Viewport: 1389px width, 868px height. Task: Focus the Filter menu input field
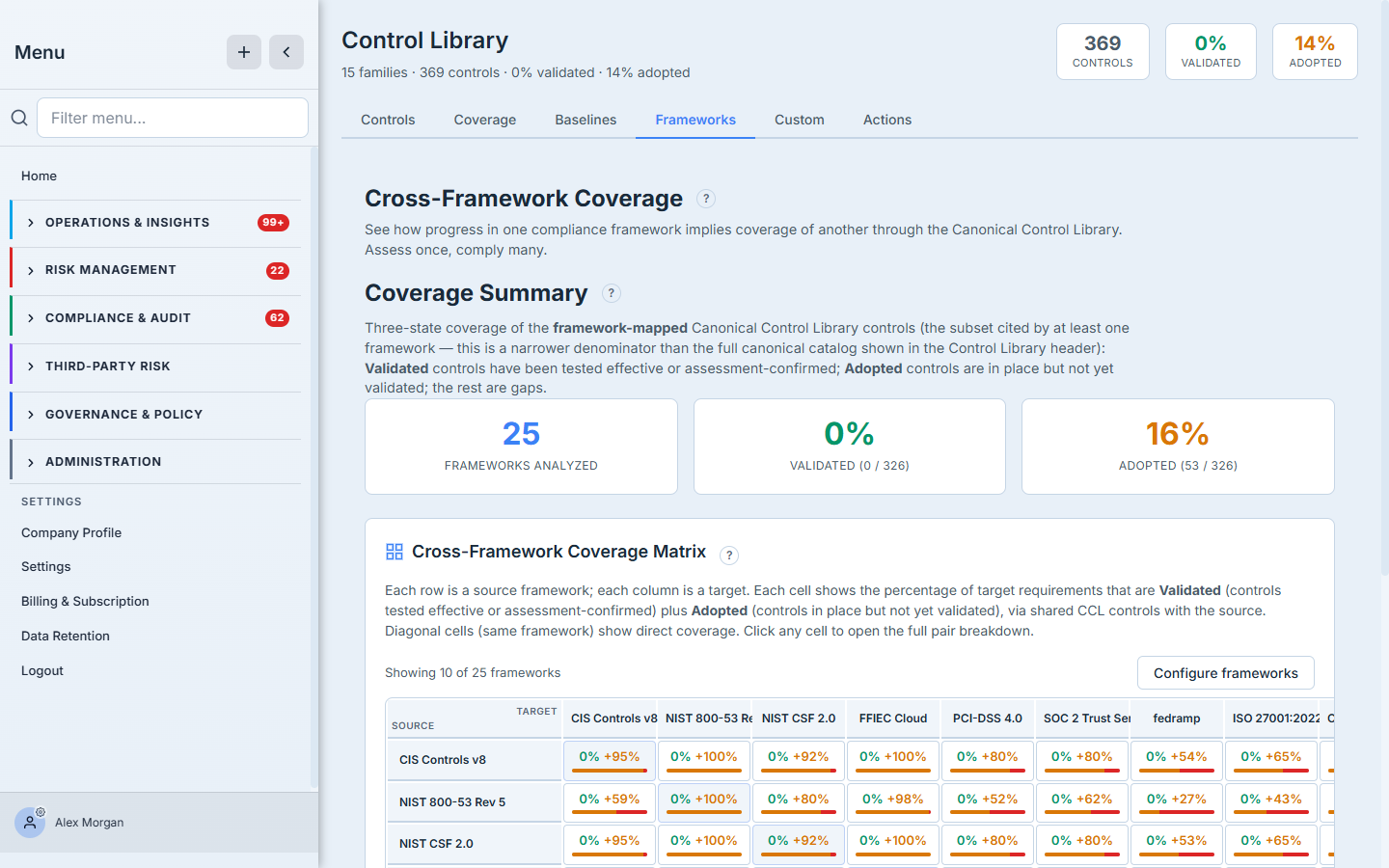pos(173,118)
